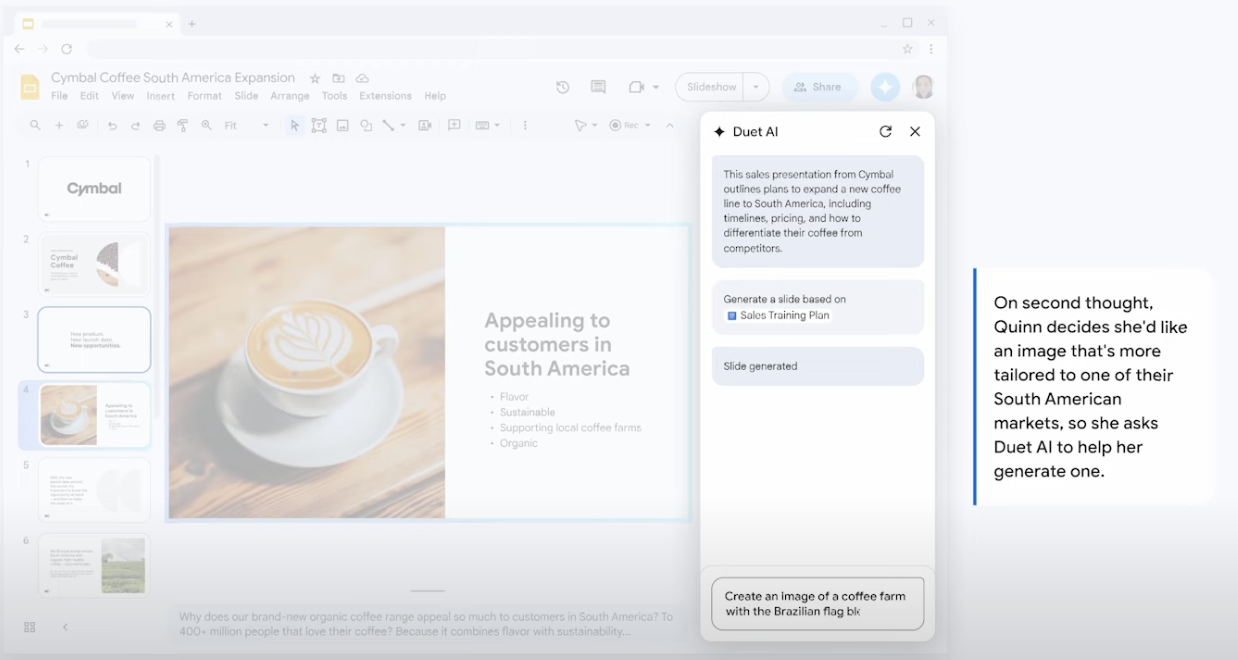
Task: Open the Sales Training Plan file chip
Action: coord(778,315)
